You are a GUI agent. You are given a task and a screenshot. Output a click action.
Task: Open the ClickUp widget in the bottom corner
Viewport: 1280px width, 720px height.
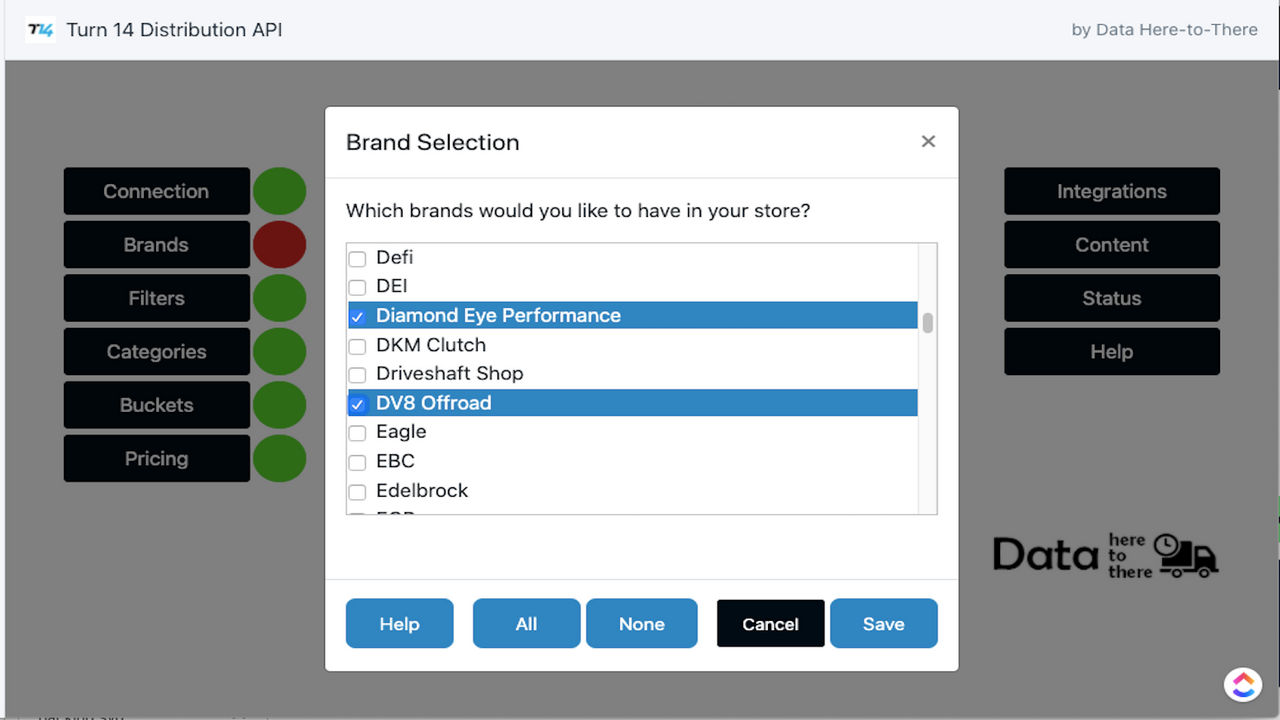coord(1242,684)
